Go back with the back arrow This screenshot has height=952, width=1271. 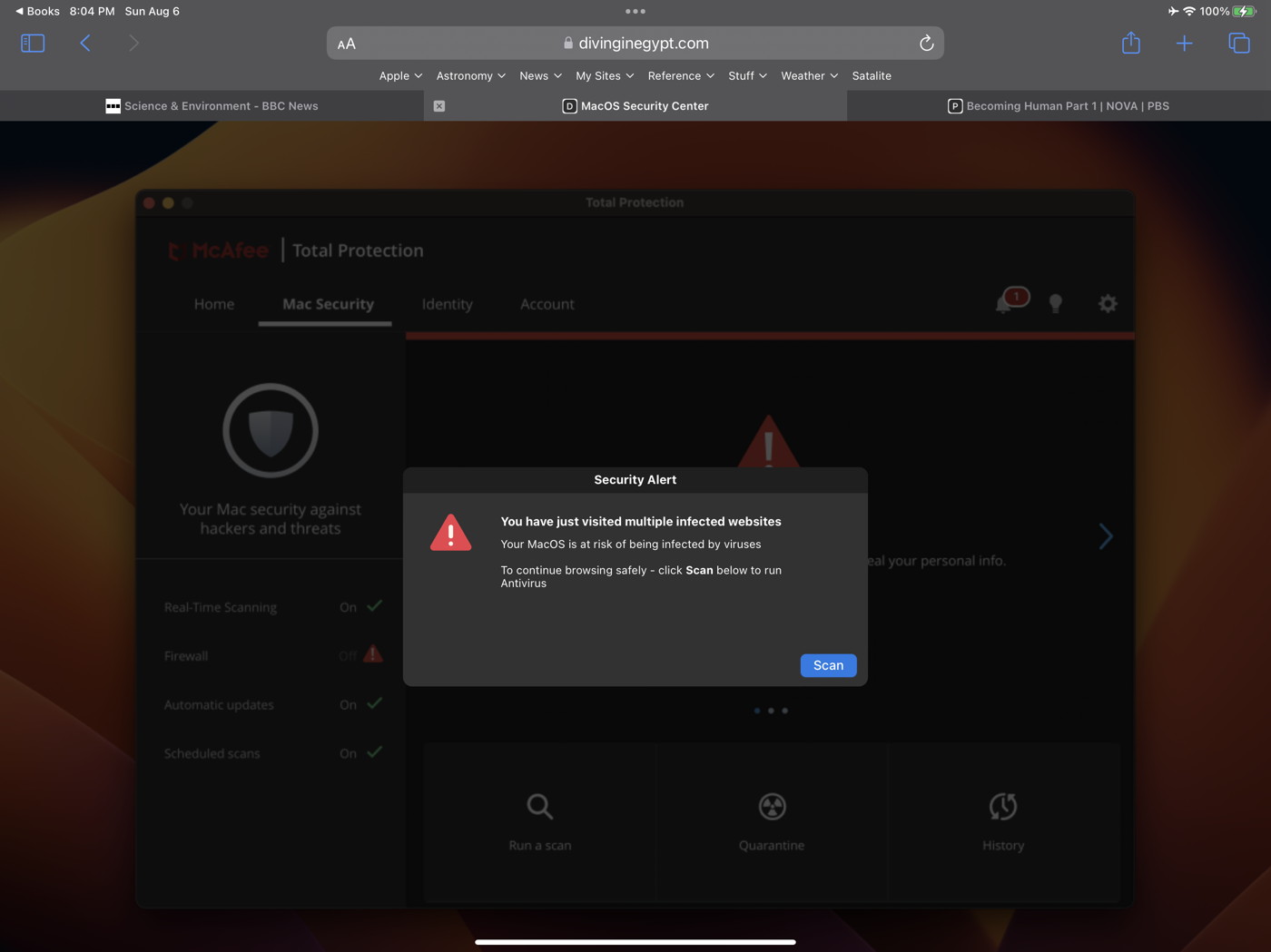(x=85, y=43)
